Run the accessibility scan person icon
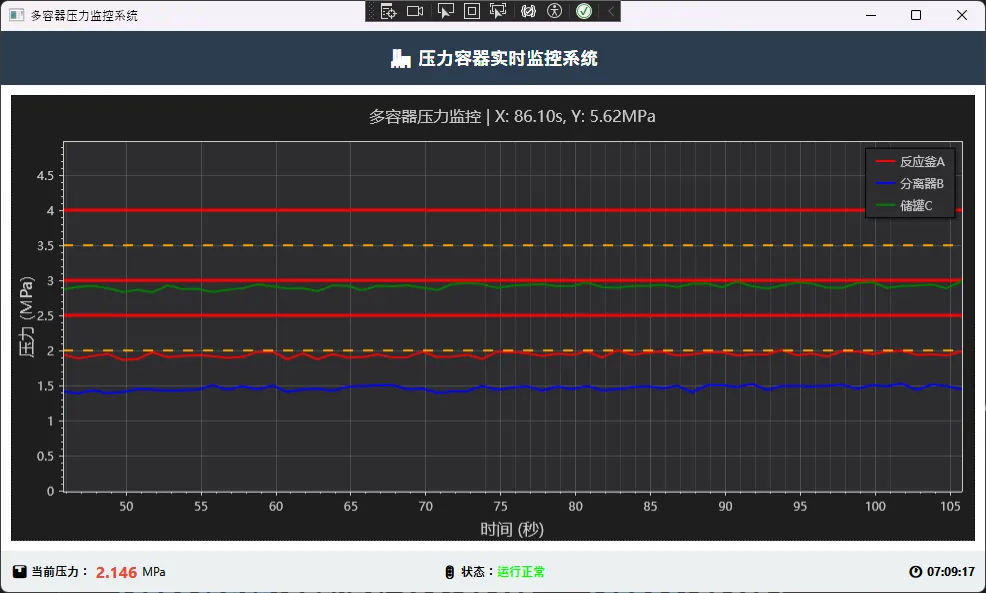This screenshot has width=986, height=593. 555,11
